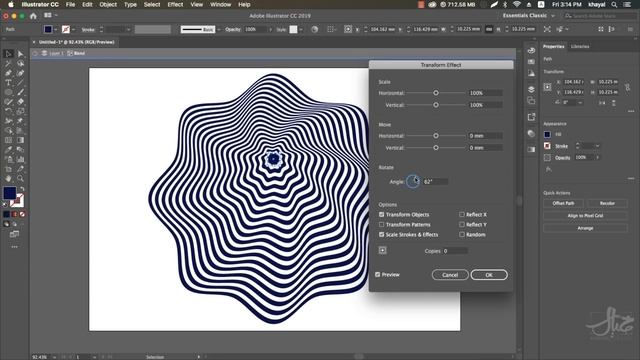This screenshot has width=640, height=360.
Task: Select the Ellipse shape tool
Action: pyautogui.click(x=8, y=92)
